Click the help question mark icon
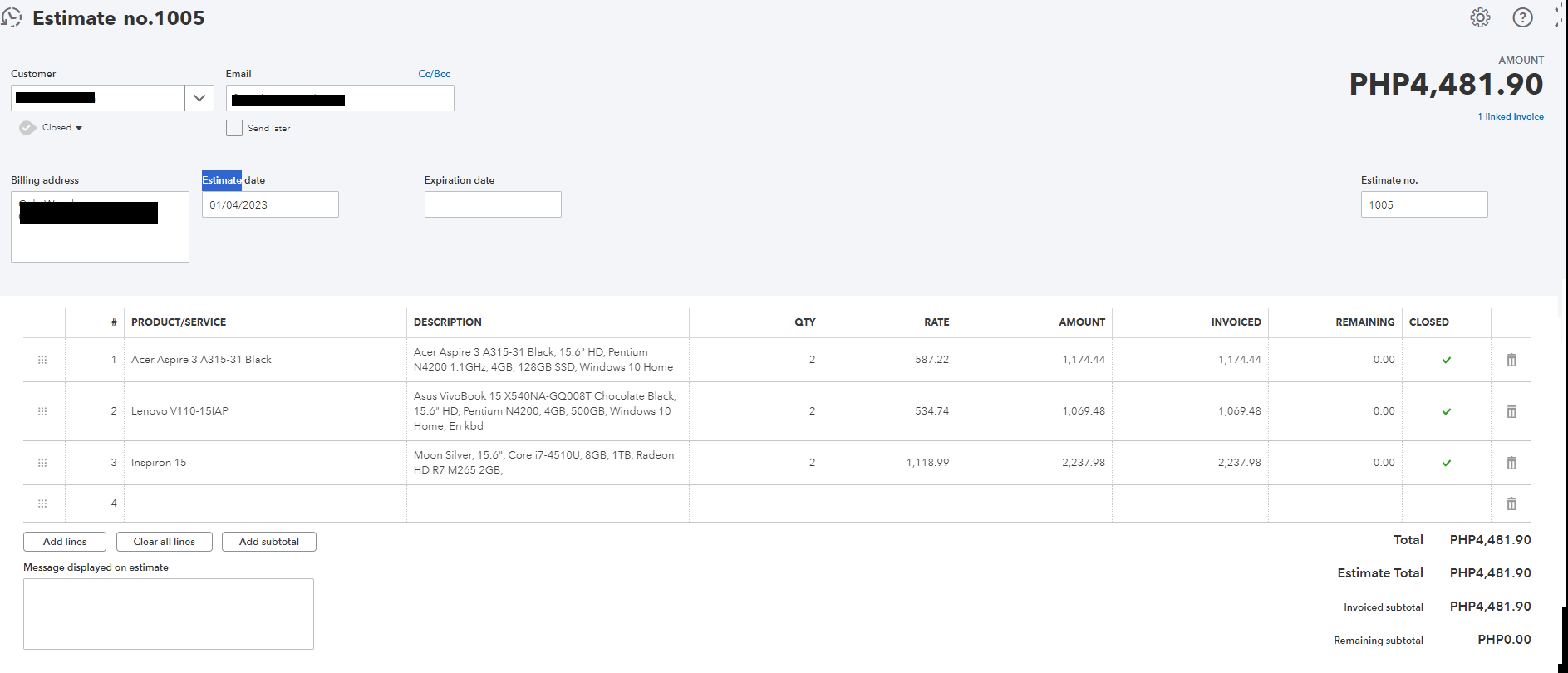 point(1522,17)
